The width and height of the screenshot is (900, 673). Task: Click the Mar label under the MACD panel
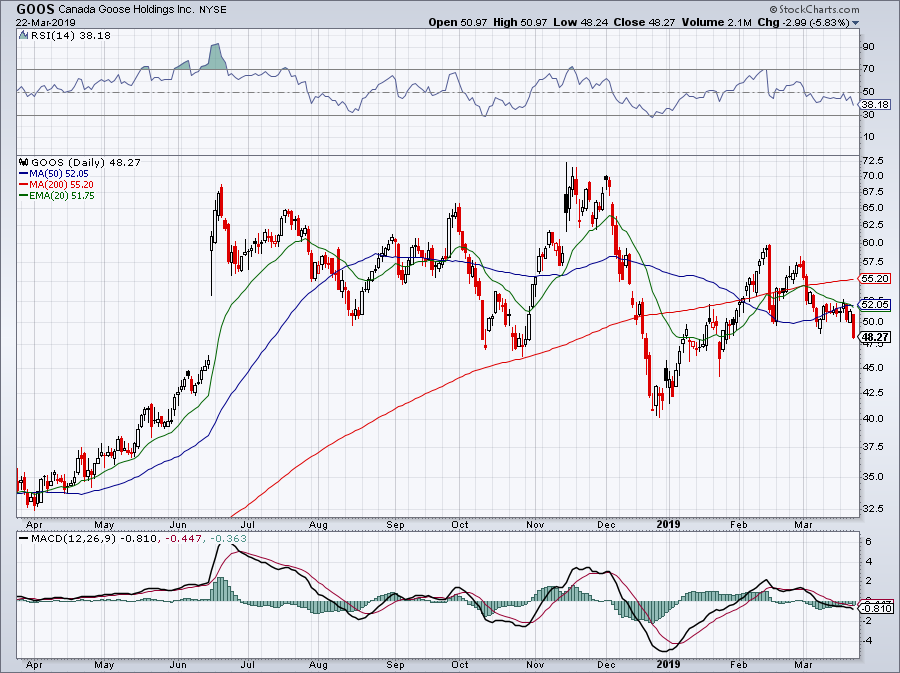click(x=803, y=664)
